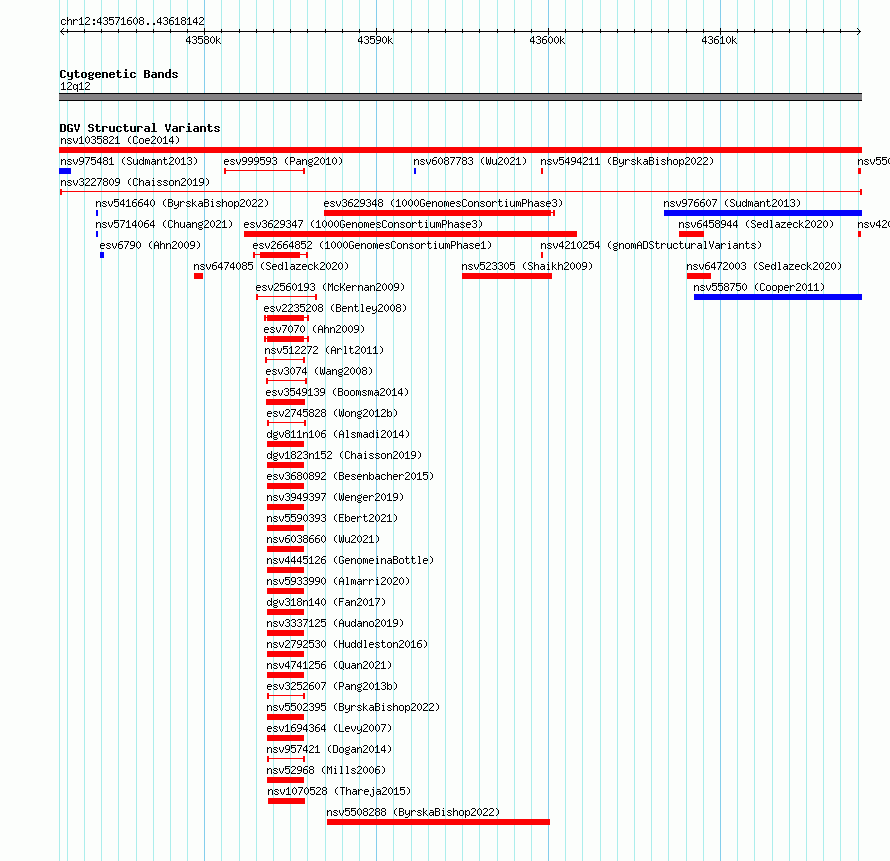Select esv3629347 (1000GenomesConsortiumPhase3) label
Image resolution: width=890 pixels, height=861 pixels.
point(363,224)
